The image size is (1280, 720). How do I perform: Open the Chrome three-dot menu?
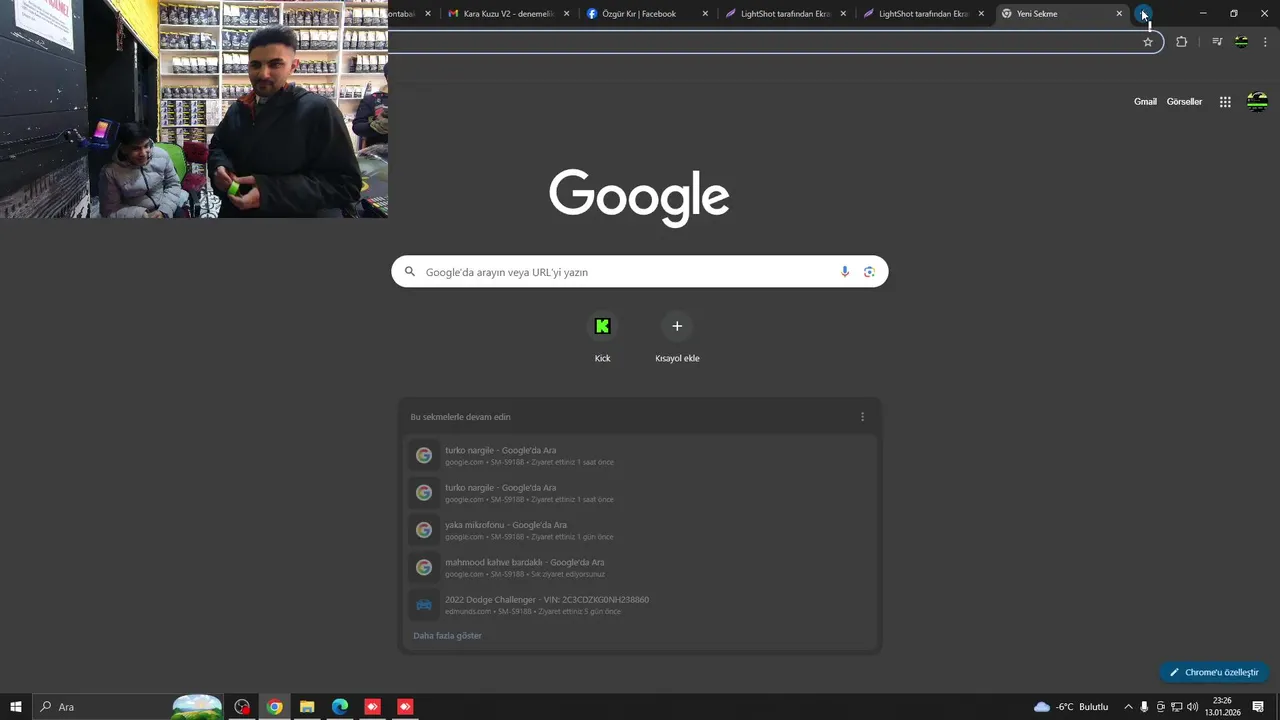(1266, 42)
